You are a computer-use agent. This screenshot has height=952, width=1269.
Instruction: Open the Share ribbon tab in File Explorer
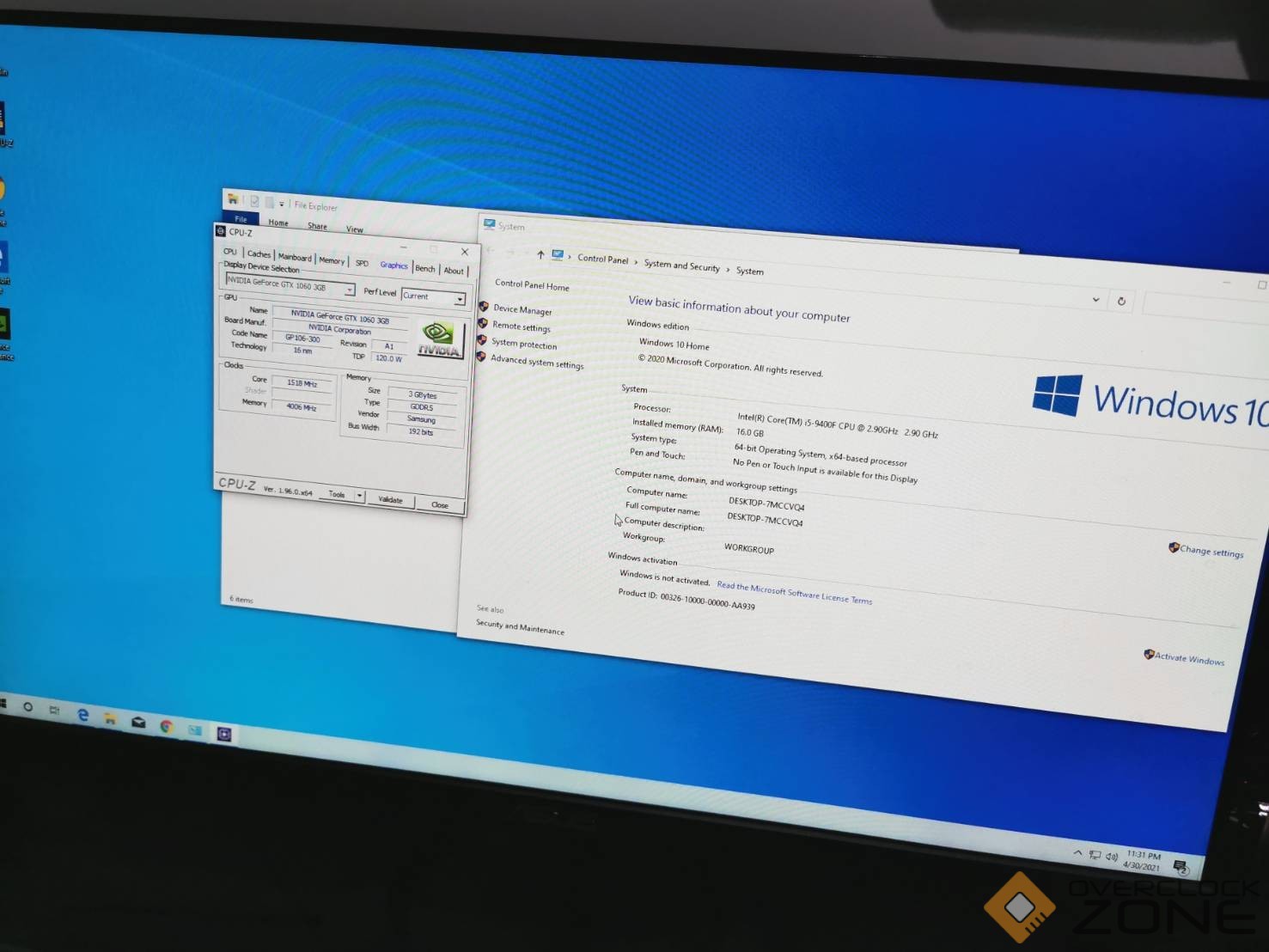point(317,226)
